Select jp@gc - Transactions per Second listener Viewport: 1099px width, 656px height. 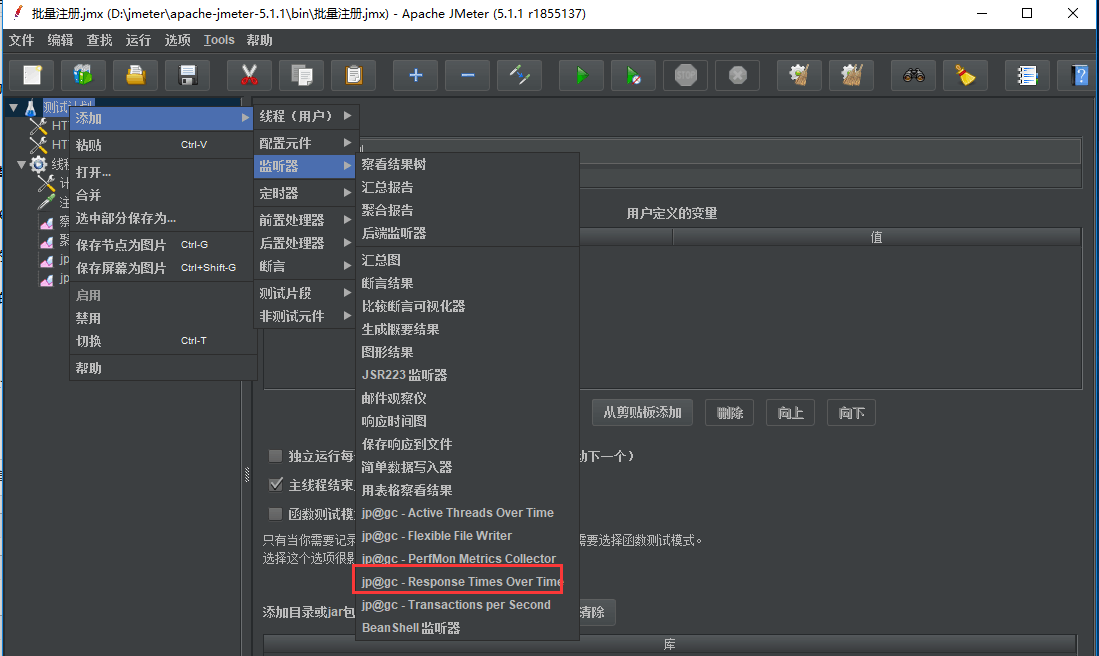467,605
